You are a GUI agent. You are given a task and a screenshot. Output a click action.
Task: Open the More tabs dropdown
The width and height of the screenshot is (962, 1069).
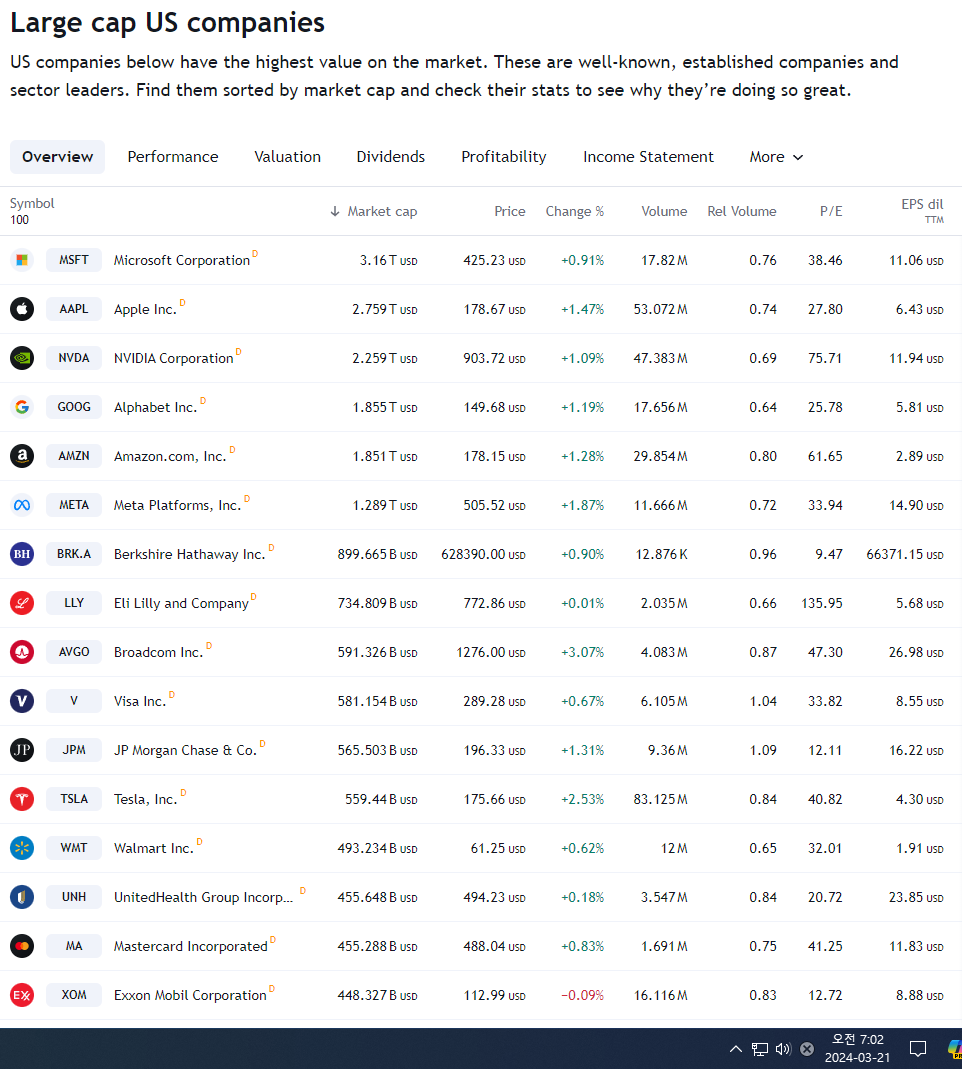tap(776, 157)
